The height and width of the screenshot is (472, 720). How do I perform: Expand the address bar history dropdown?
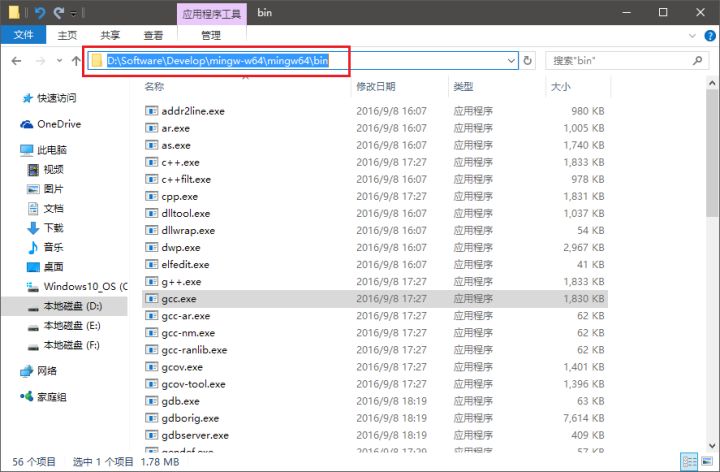coord(511,61)
